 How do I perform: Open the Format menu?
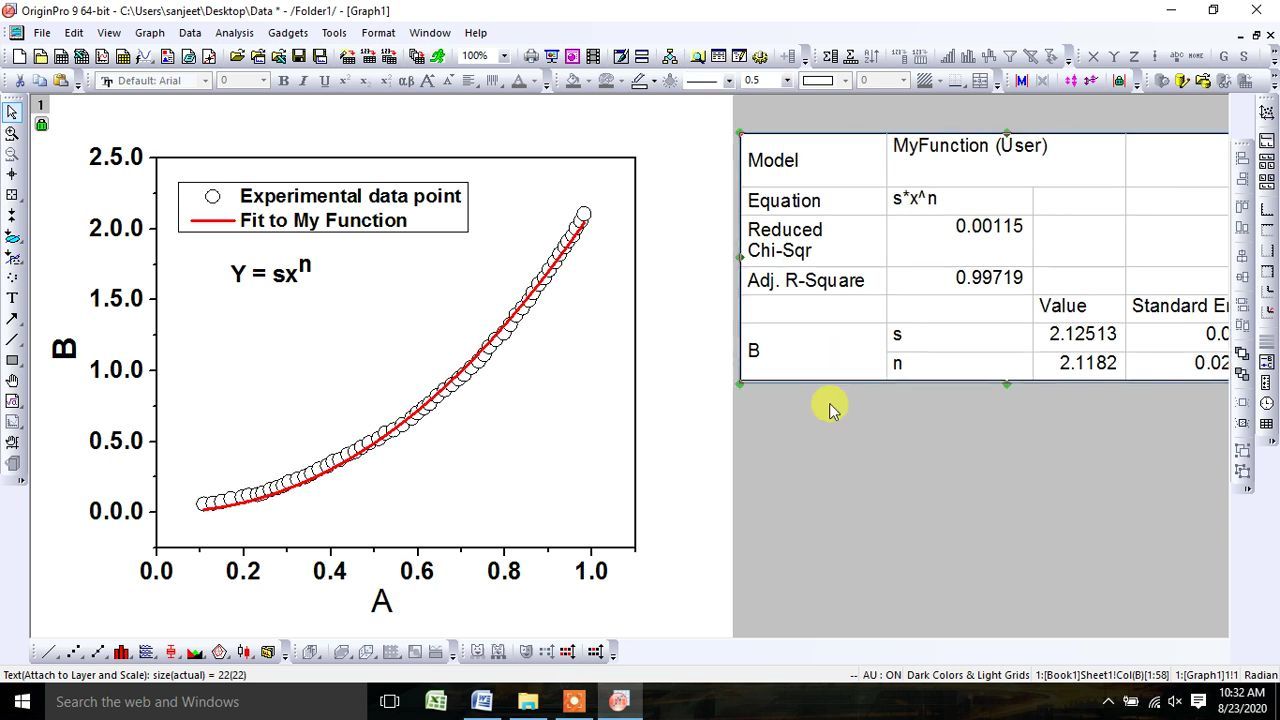tap(378, 33)
